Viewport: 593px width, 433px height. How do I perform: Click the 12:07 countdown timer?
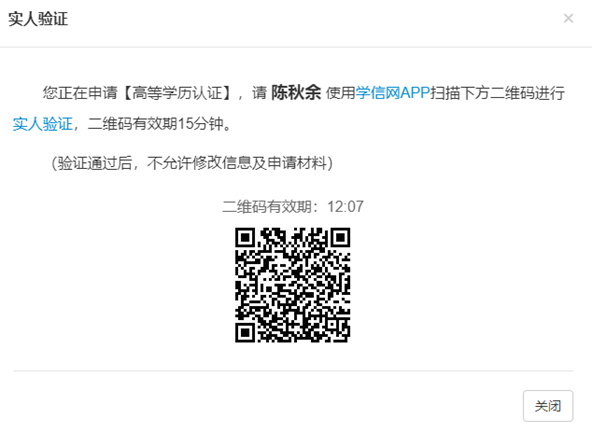[x=345, y=206]
